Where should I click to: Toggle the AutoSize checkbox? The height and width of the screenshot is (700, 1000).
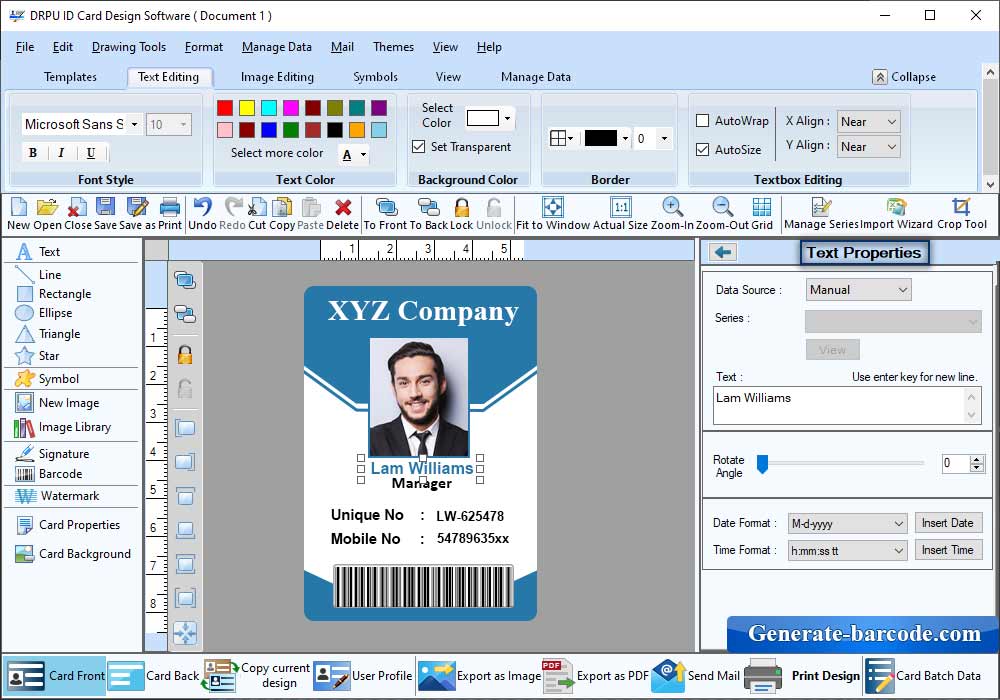702,149
